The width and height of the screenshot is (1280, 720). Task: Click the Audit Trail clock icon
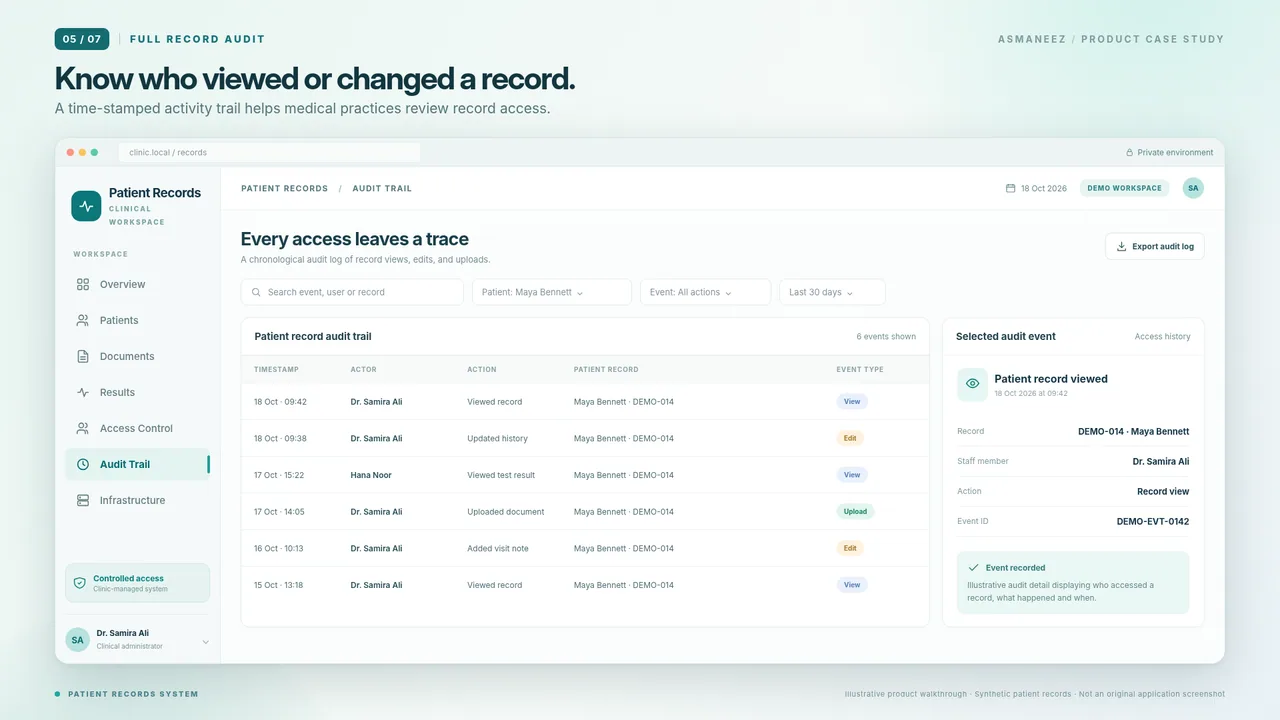point(83,464)
